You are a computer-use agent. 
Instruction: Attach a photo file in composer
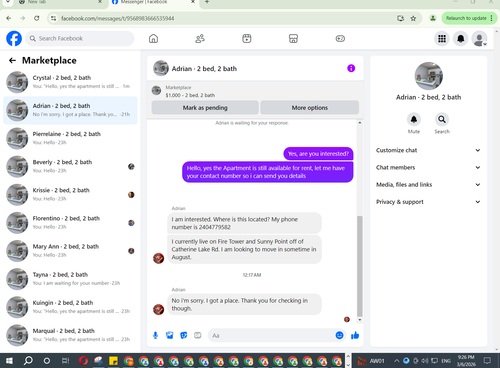click(170, 335)
